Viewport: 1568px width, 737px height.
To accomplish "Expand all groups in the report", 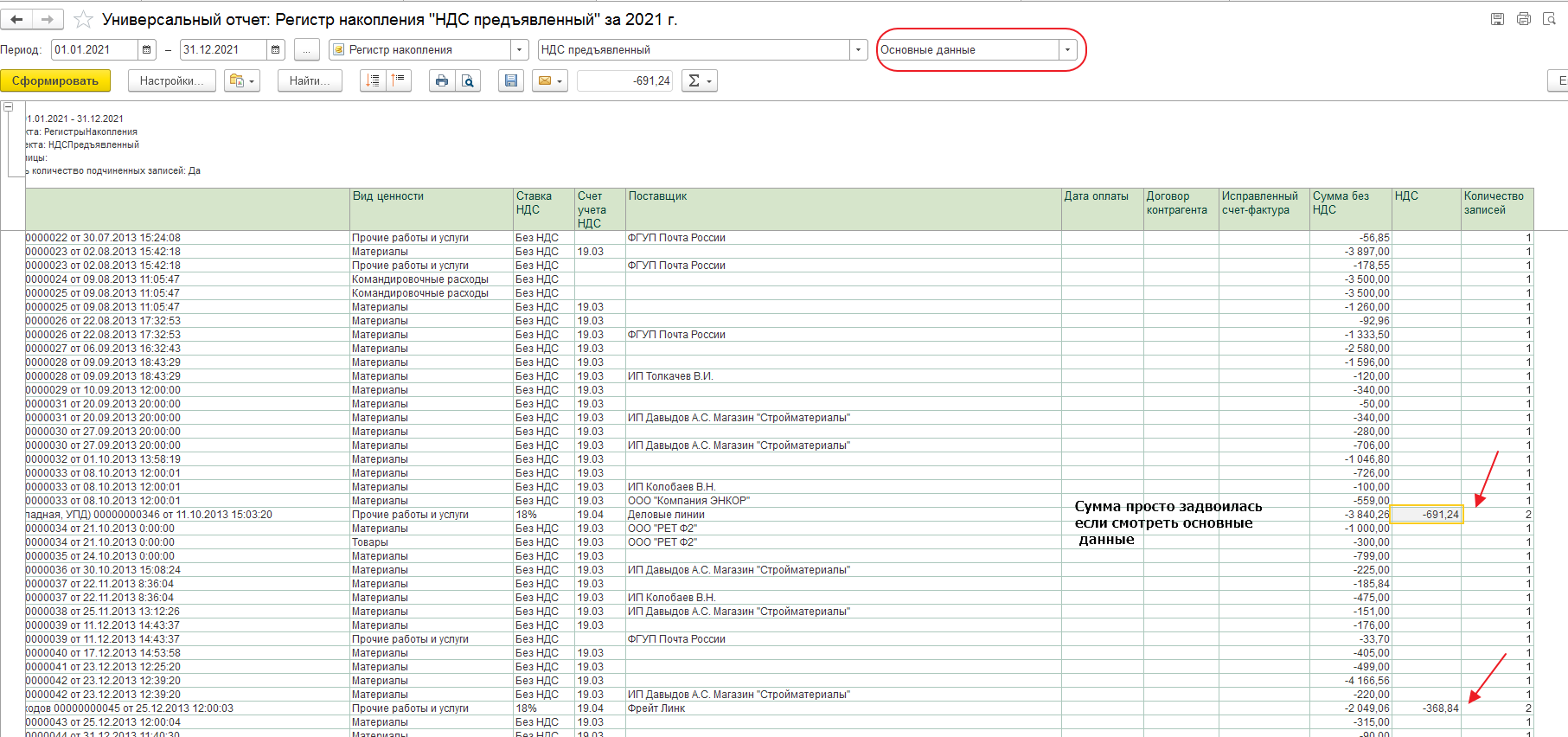I will (x=373, y=81).
